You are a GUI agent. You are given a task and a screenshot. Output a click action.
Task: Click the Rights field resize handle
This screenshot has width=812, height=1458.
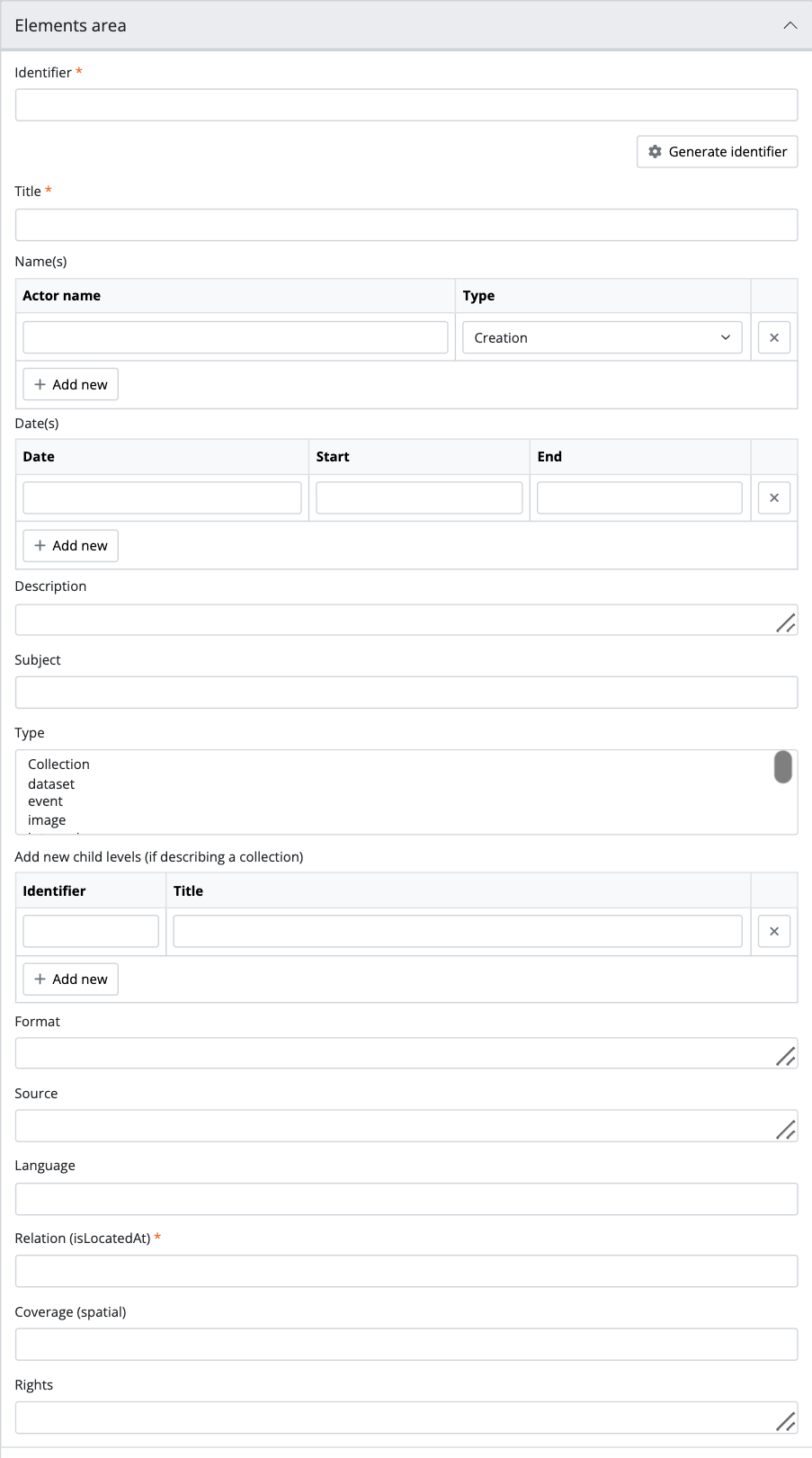pos(785,1421)
